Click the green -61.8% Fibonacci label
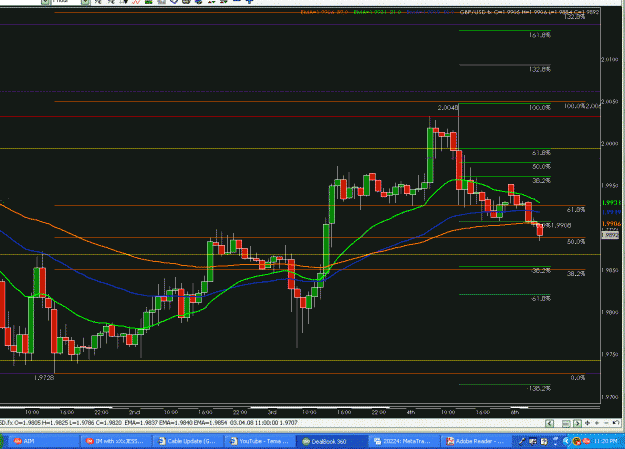The width and height of the screenshot is (625, 449). (x=540, y=298)
